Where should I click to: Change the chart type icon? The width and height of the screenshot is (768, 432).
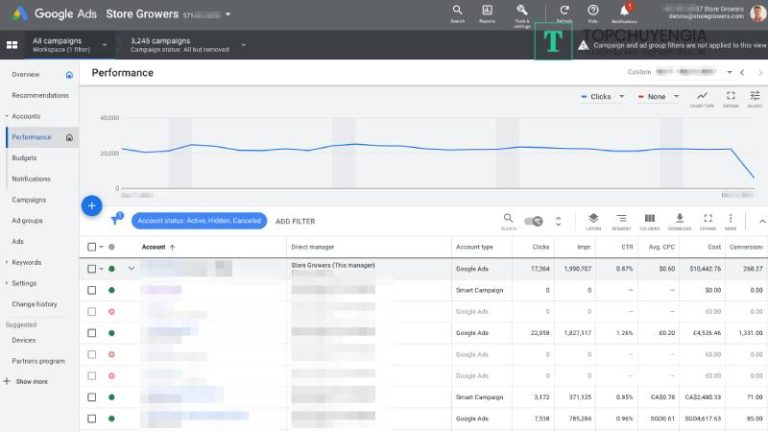[702, 97]
